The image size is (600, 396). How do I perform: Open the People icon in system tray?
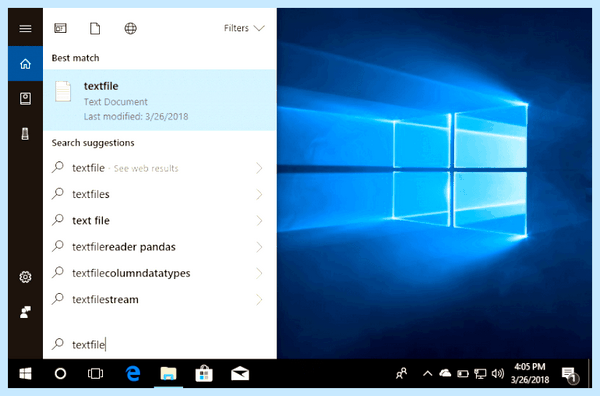[x=401, y=373]
